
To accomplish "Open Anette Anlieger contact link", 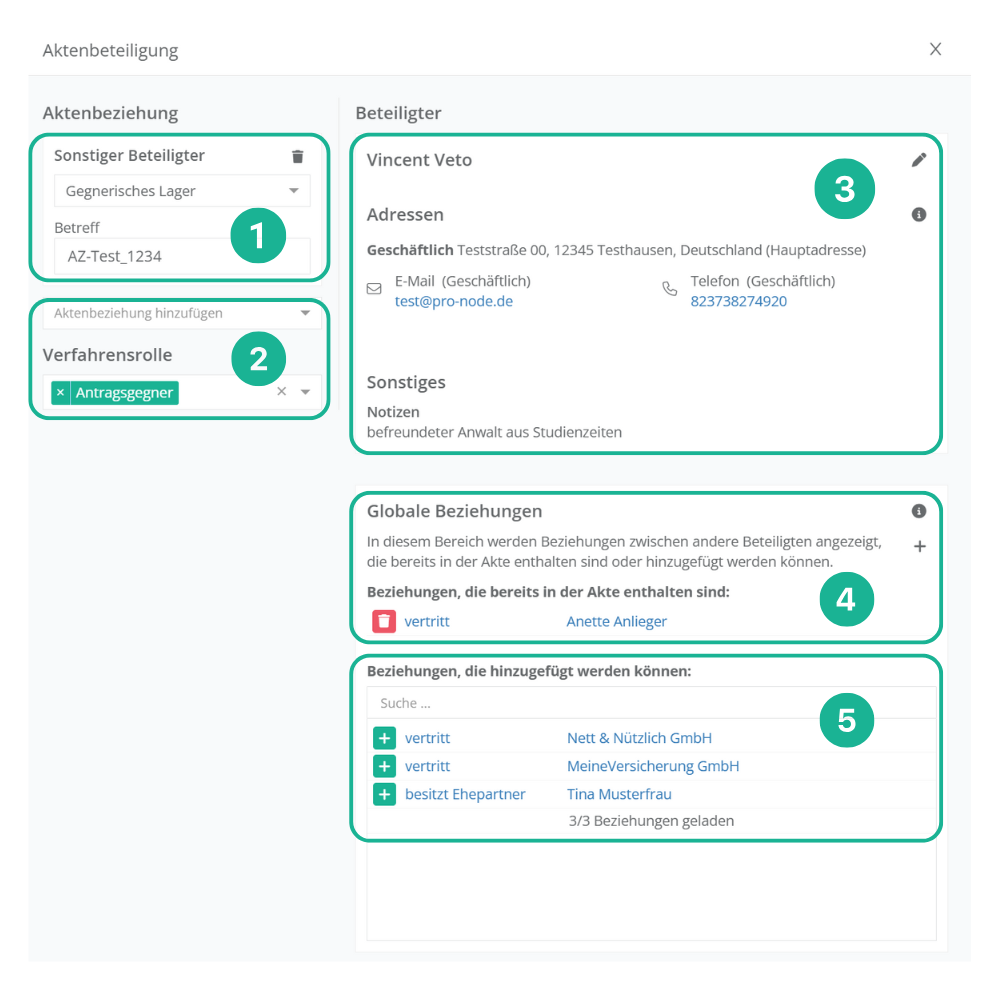I will coord(616,621).
